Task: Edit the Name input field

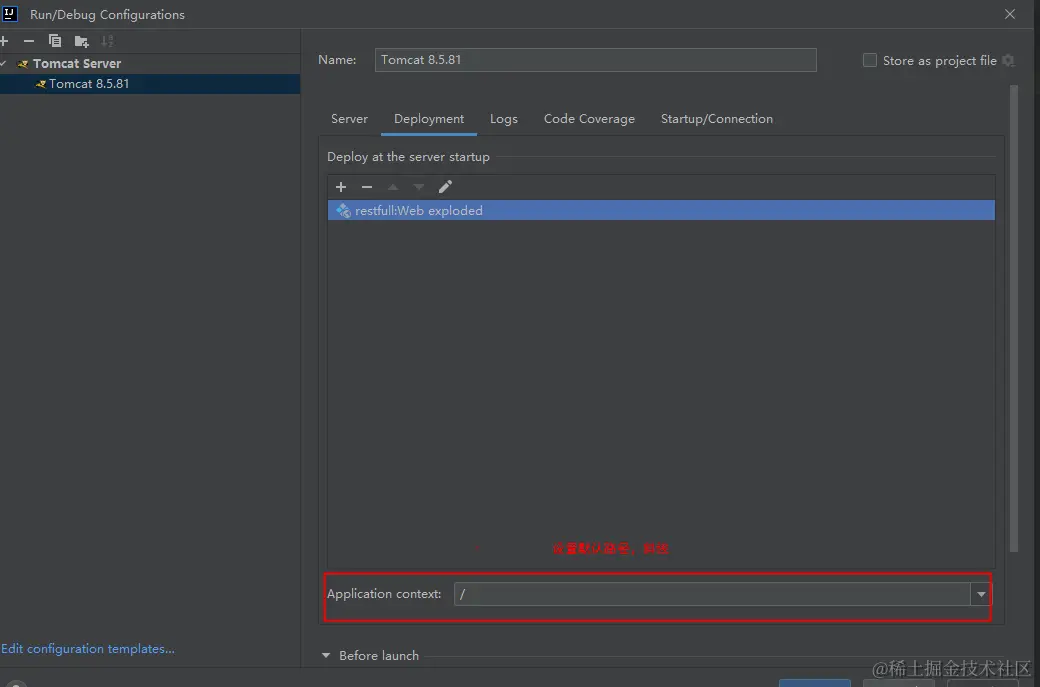Action: pyautogui.click(x=595, y=60)
